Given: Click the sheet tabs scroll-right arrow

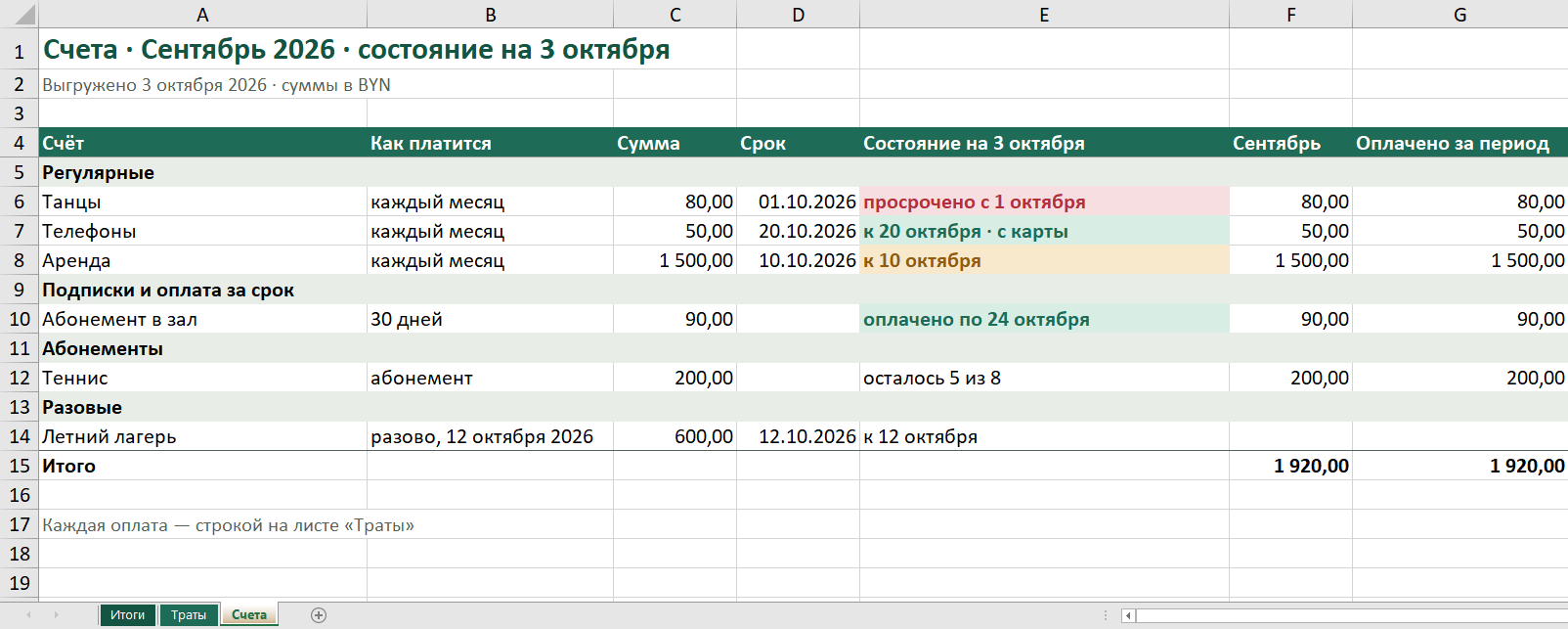Looking at the screenshot, I should [x=57, y=615].
